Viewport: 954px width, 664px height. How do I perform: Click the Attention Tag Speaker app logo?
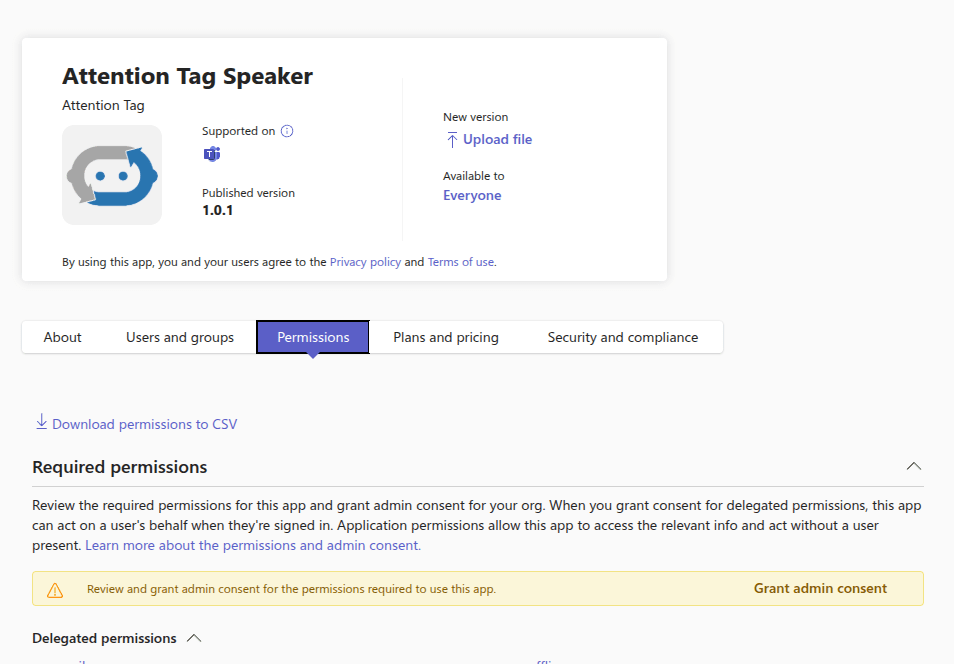pyautogui.click(x=112, y=175)
